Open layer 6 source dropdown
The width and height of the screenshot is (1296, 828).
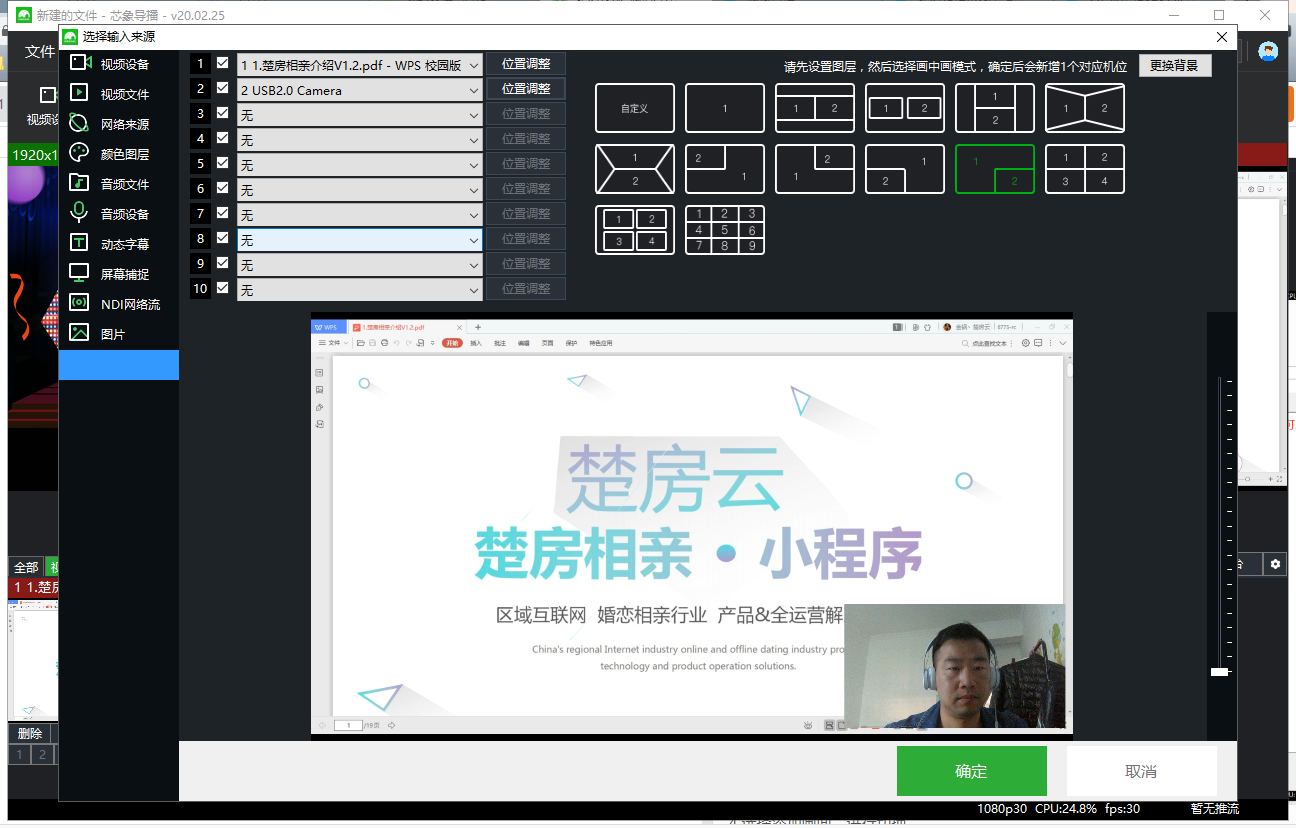(360, 190)
